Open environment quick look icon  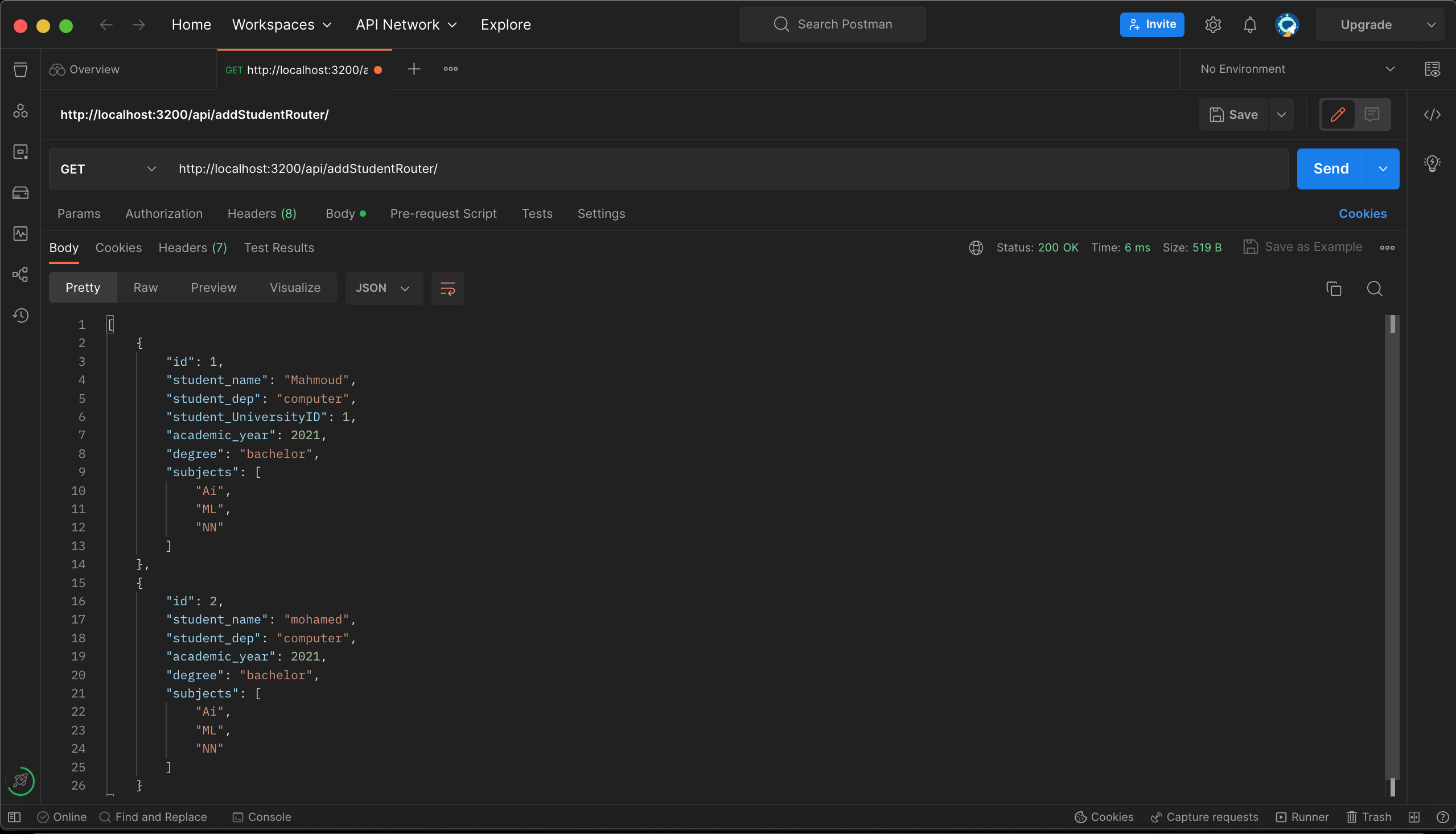coord(1432,69)
